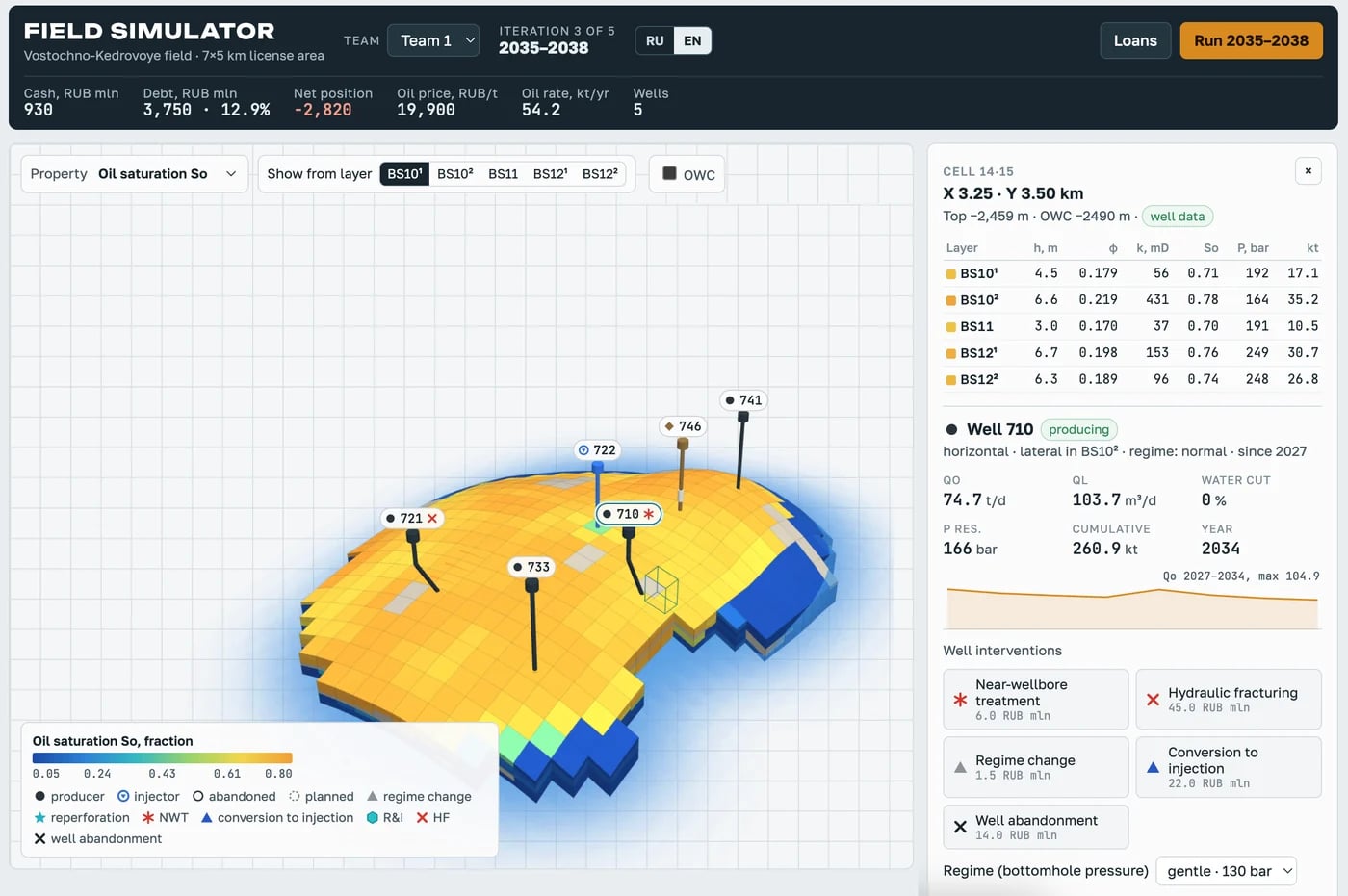The height and width of the screenshot is (896, 1348).
Task: Open the gentle · 130 bar regime dropdown
Action: [x=1226, y=871]
